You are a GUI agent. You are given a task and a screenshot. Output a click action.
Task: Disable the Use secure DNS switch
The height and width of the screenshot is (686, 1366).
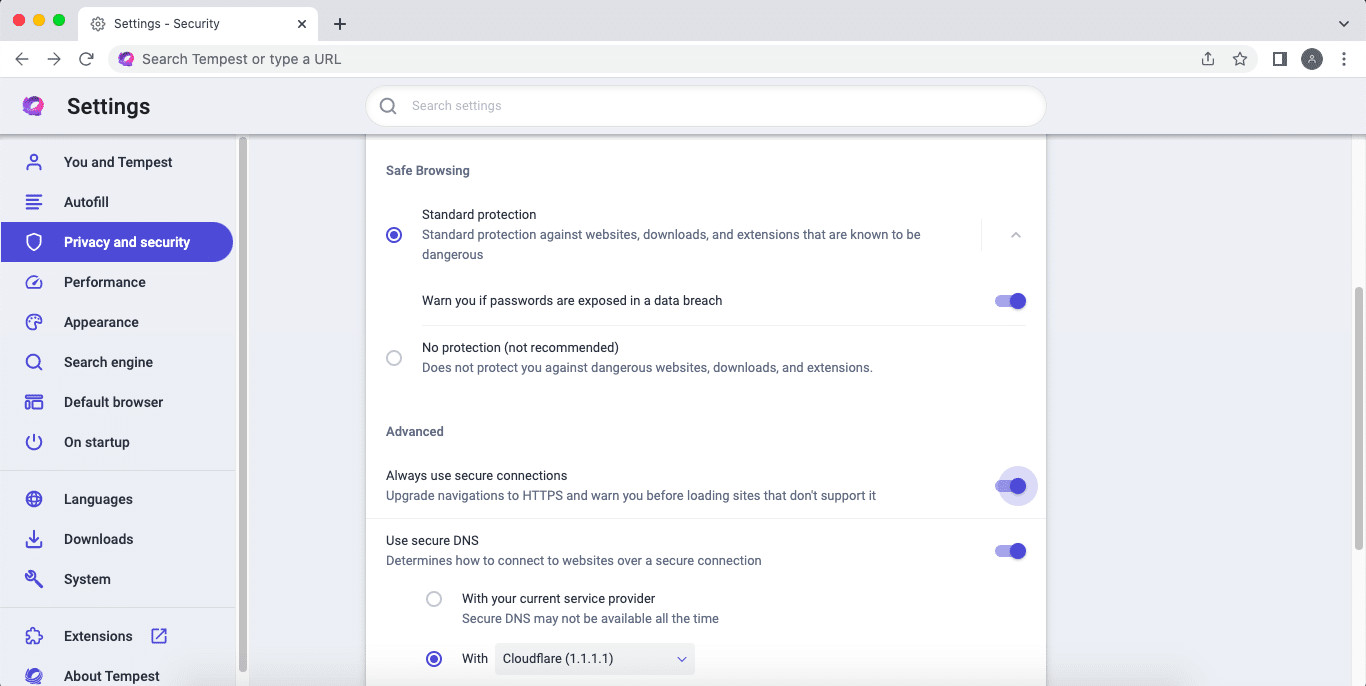click(x=1011, y=551)
